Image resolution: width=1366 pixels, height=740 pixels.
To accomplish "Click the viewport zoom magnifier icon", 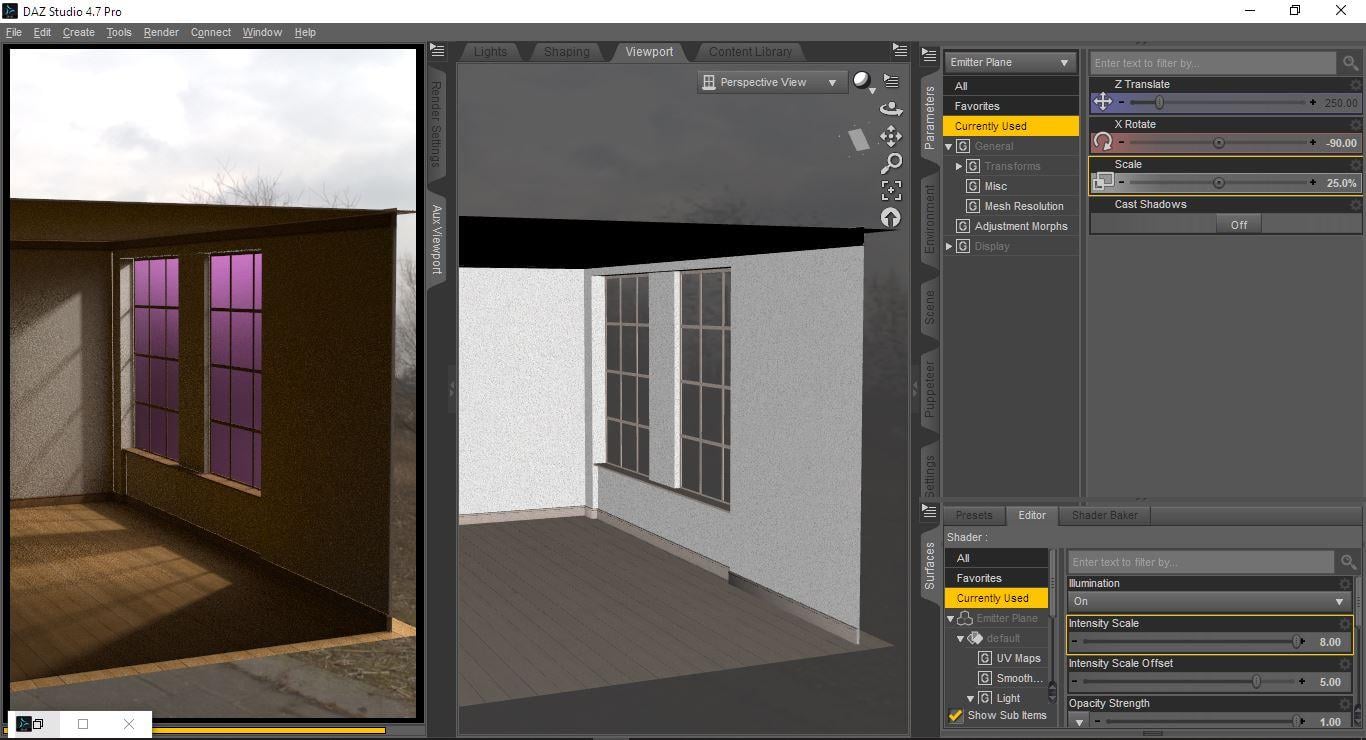I will [x=890, y=162].
